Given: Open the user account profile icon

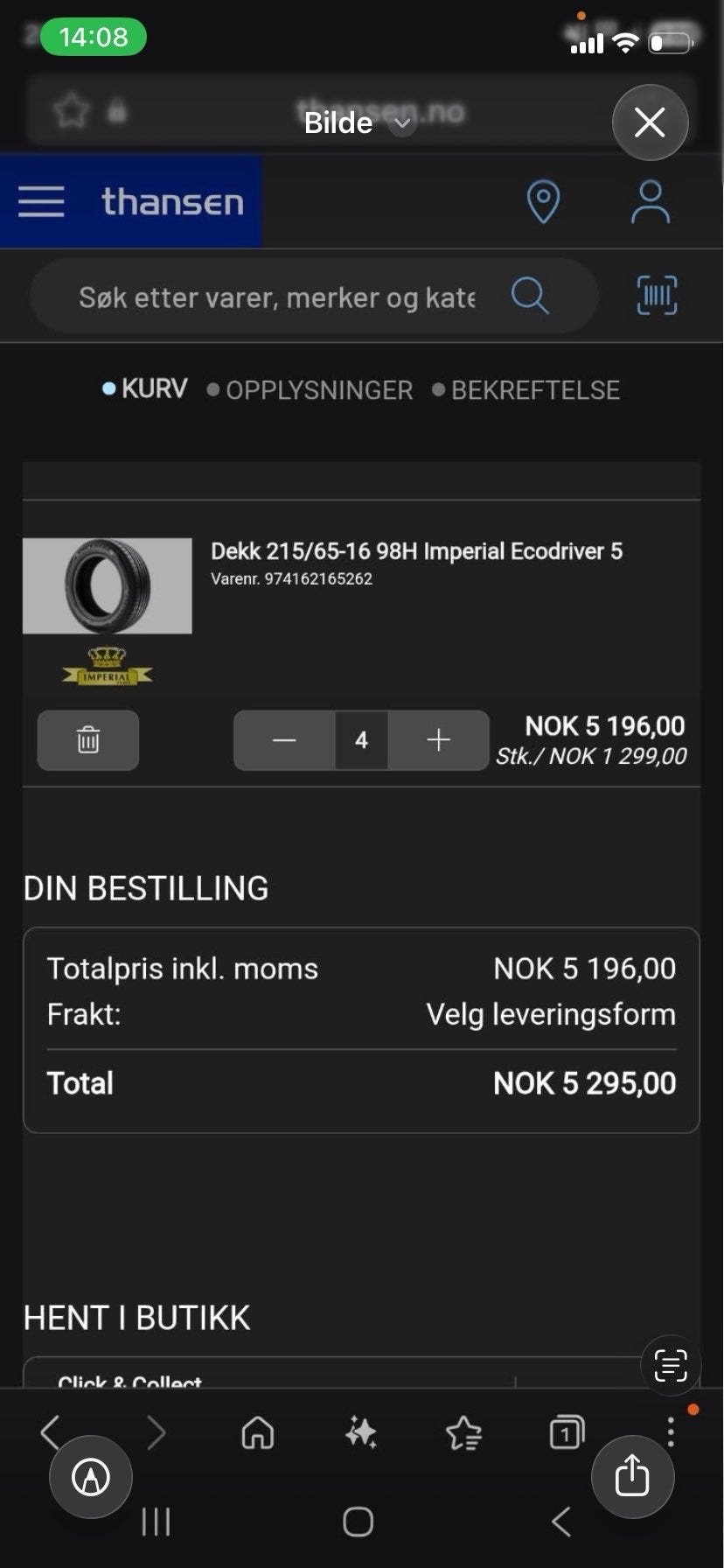Looking at the screenshot, I should pyautogui.click(x=651, y=202).
